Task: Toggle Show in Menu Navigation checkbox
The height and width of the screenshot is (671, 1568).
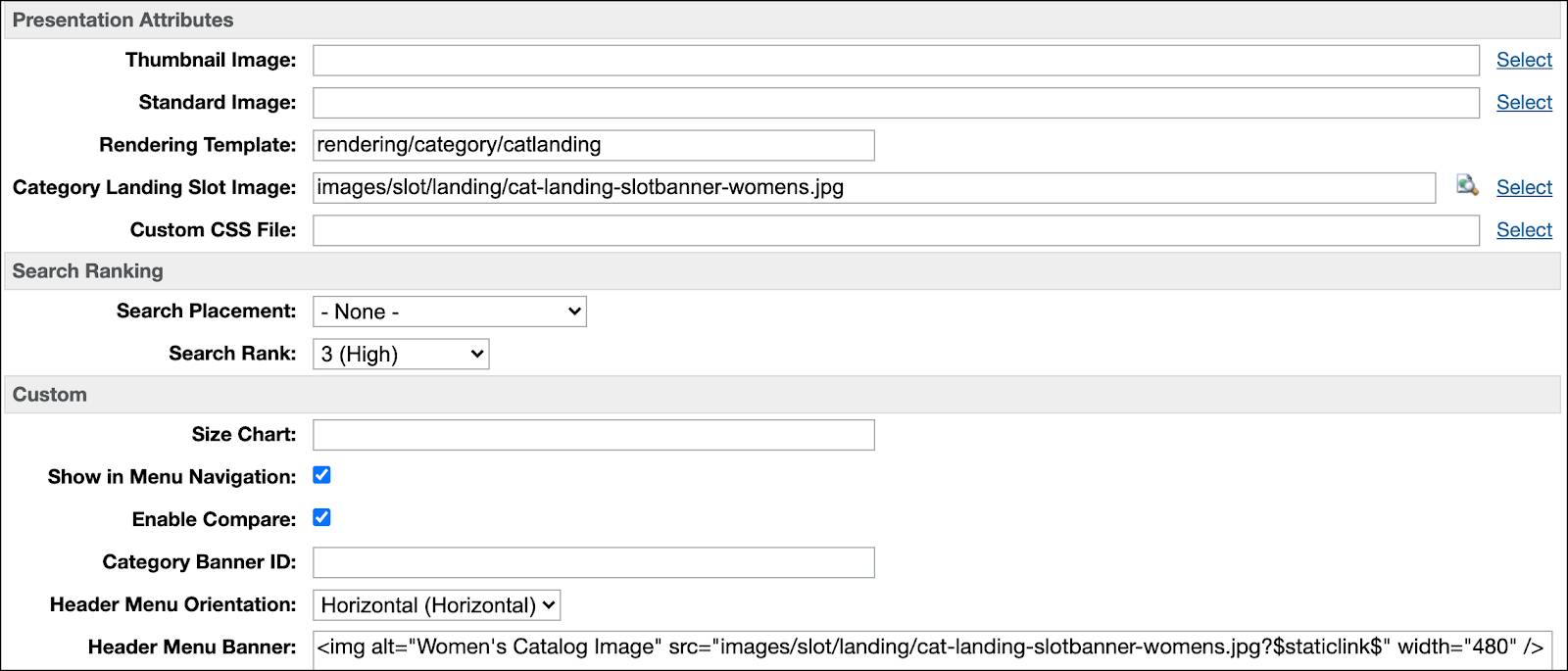Action: [x=321, y=475]
